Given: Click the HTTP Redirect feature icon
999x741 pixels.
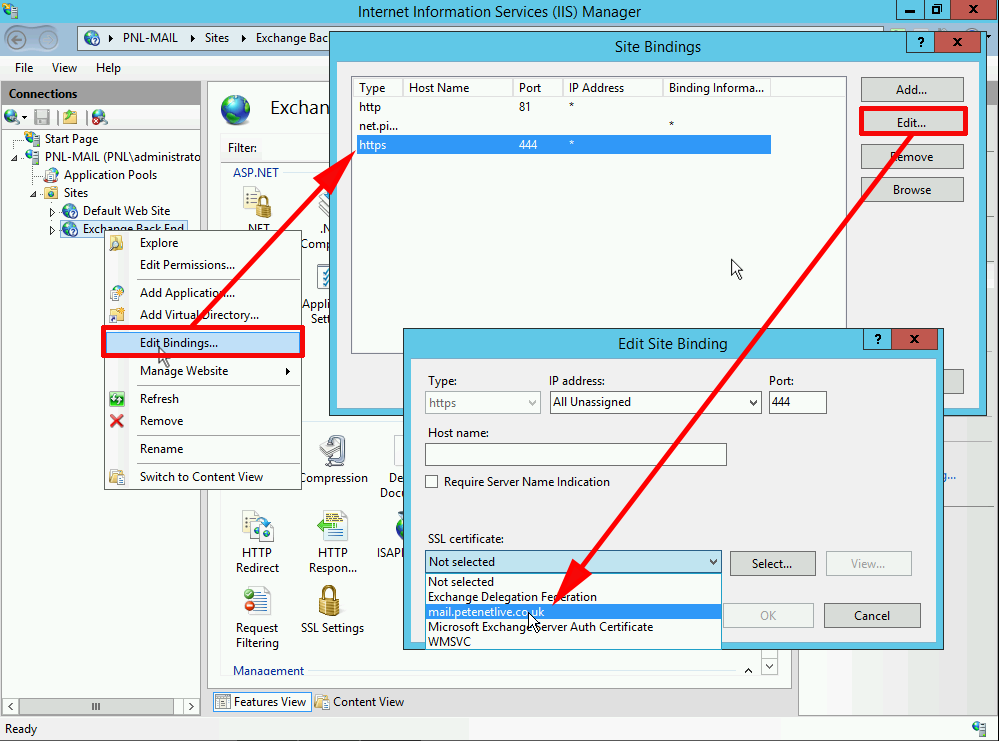Looking at the screenshot, I should coord(257,526).
